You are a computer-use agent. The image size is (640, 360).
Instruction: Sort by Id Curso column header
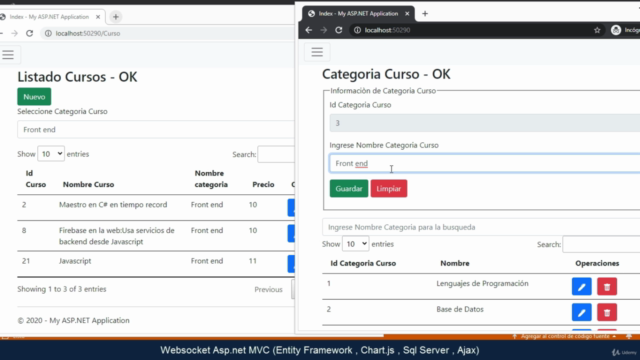tap(36, 179)
